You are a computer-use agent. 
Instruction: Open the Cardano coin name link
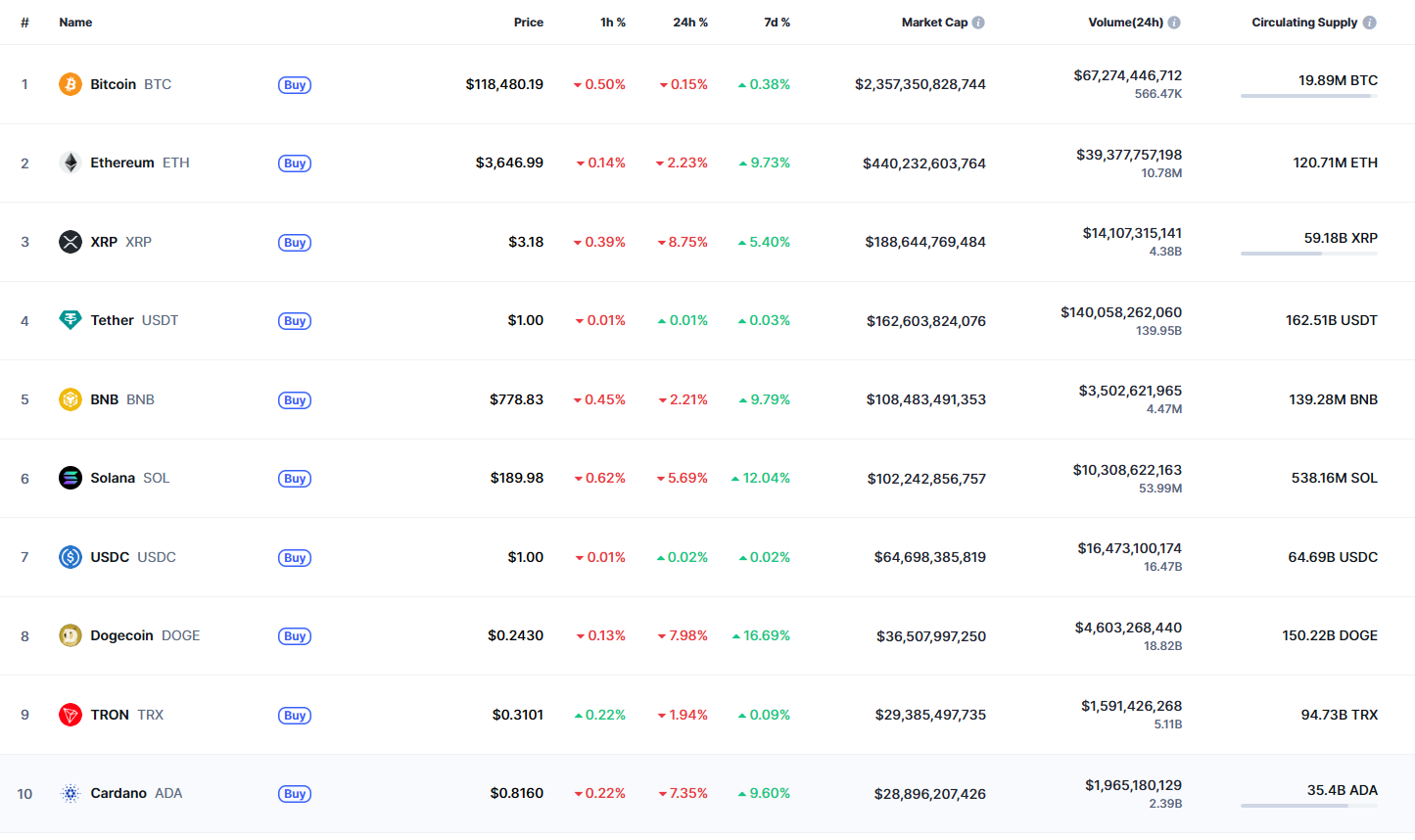coord(136,793)
